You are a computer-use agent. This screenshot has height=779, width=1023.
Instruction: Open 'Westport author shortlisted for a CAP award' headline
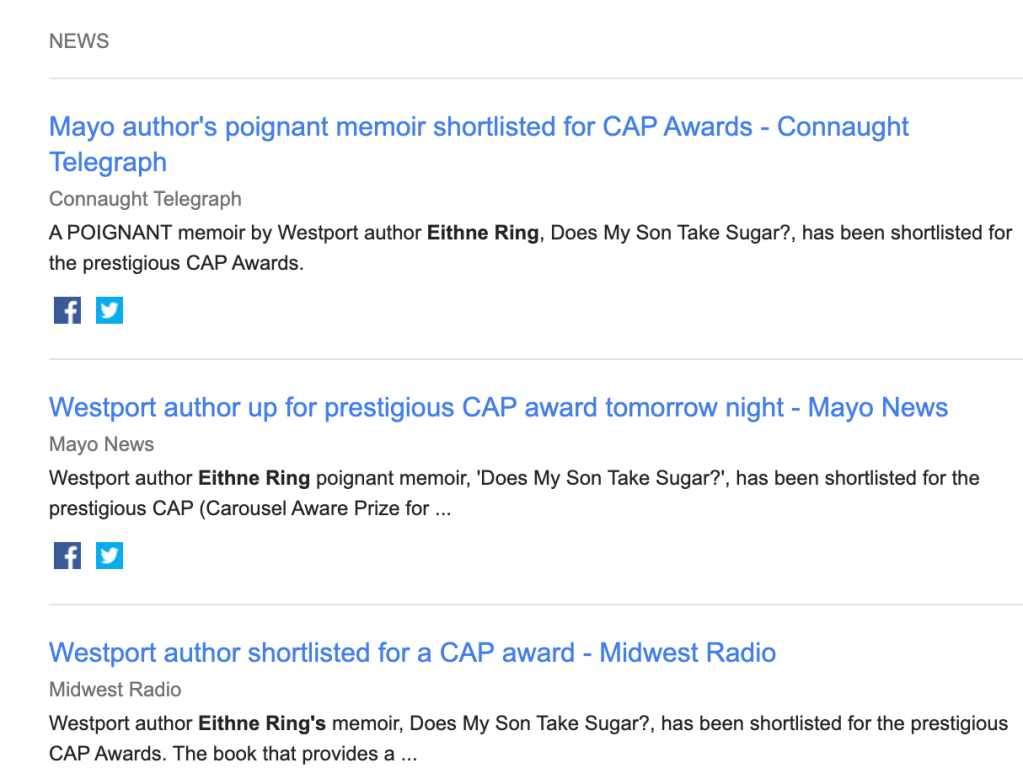412,653
